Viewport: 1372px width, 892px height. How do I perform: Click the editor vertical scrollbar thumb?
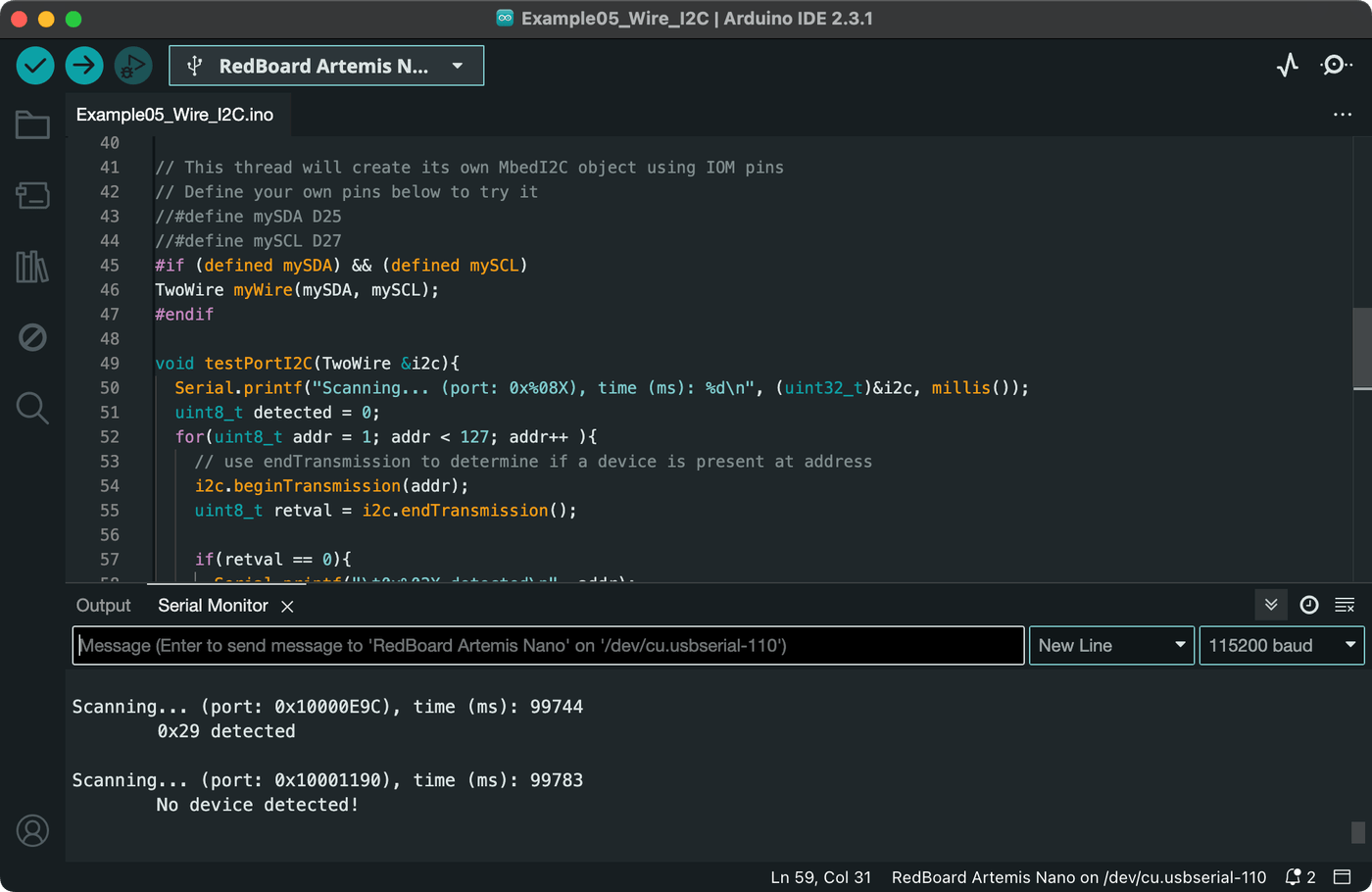(1362, 349)
